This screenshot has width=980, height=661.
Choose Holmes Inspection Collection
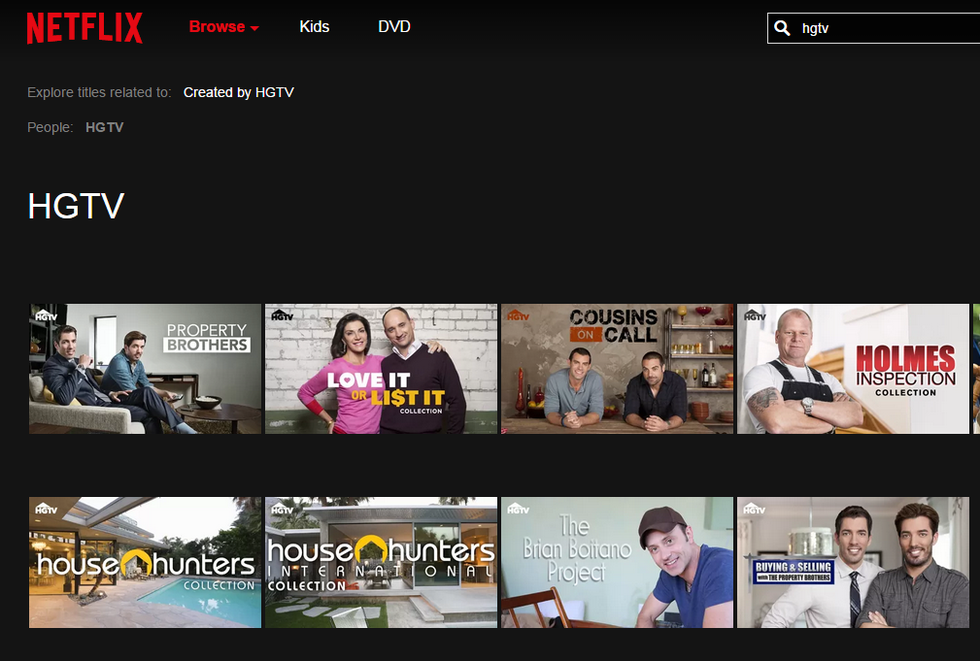tap(853, 369)
